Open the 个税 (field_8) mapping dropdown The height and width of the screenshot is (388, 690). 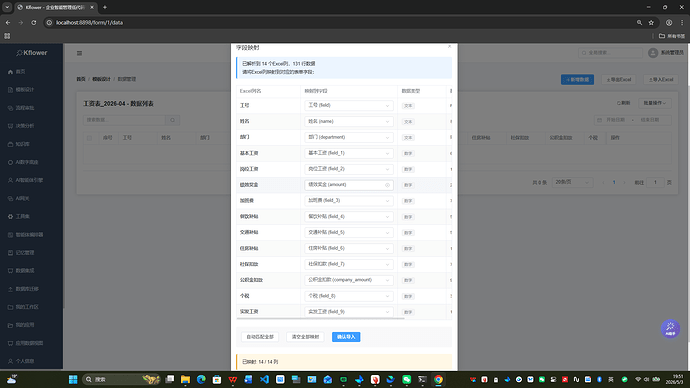[349, 296]
